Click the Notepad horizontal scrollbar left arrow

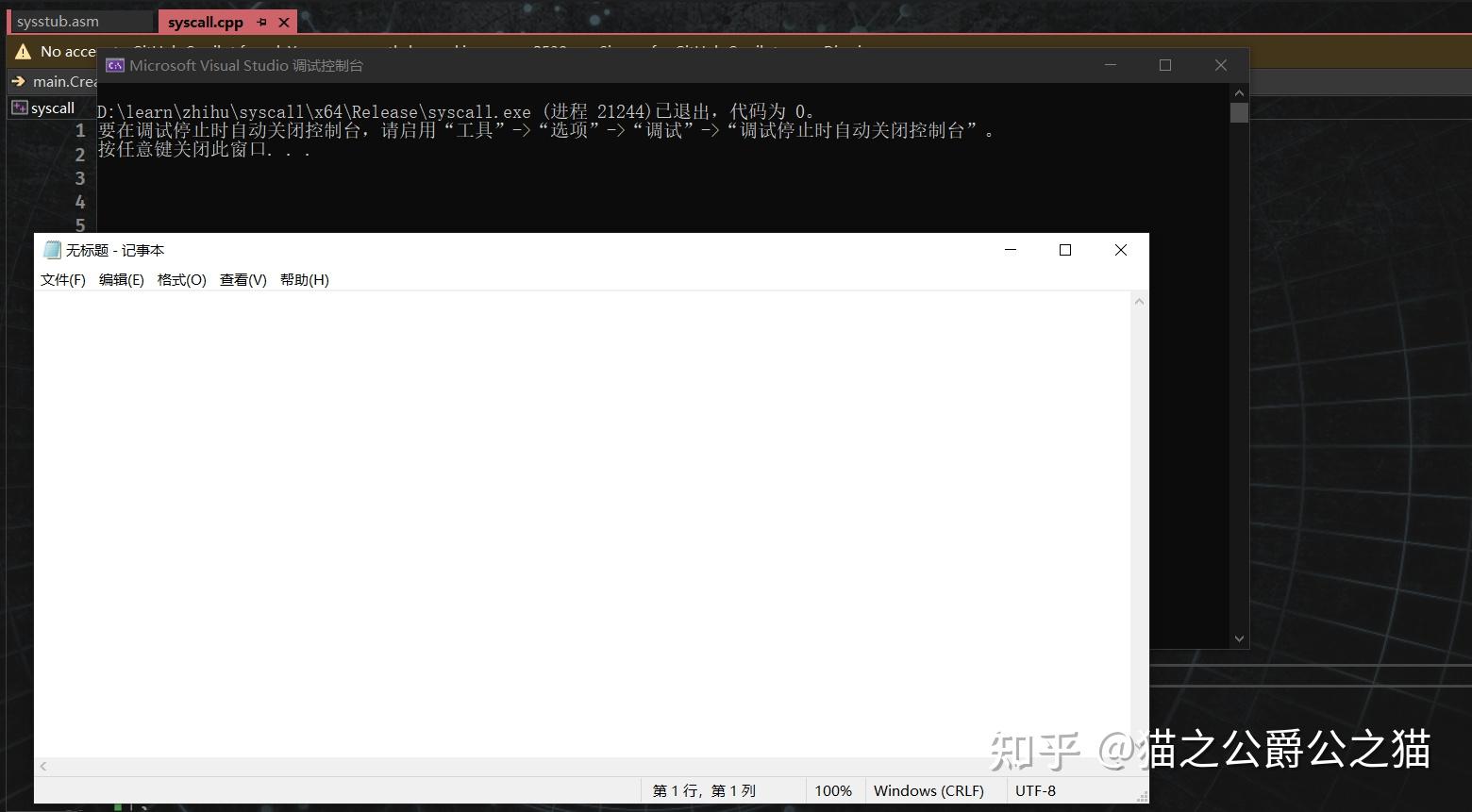[42, 767]
